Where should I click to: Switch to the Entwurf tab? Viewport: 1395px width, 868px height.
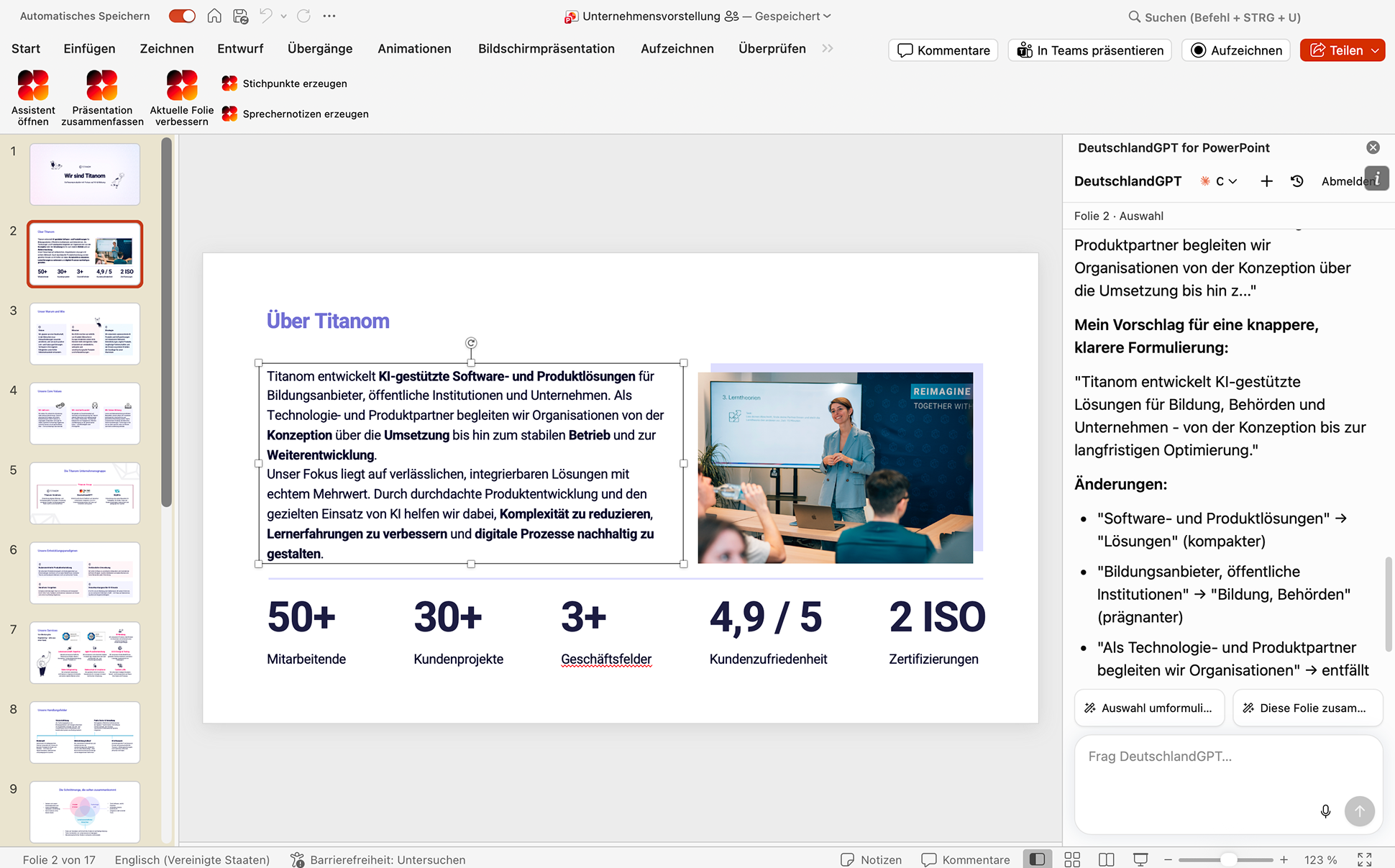(240, 48)
